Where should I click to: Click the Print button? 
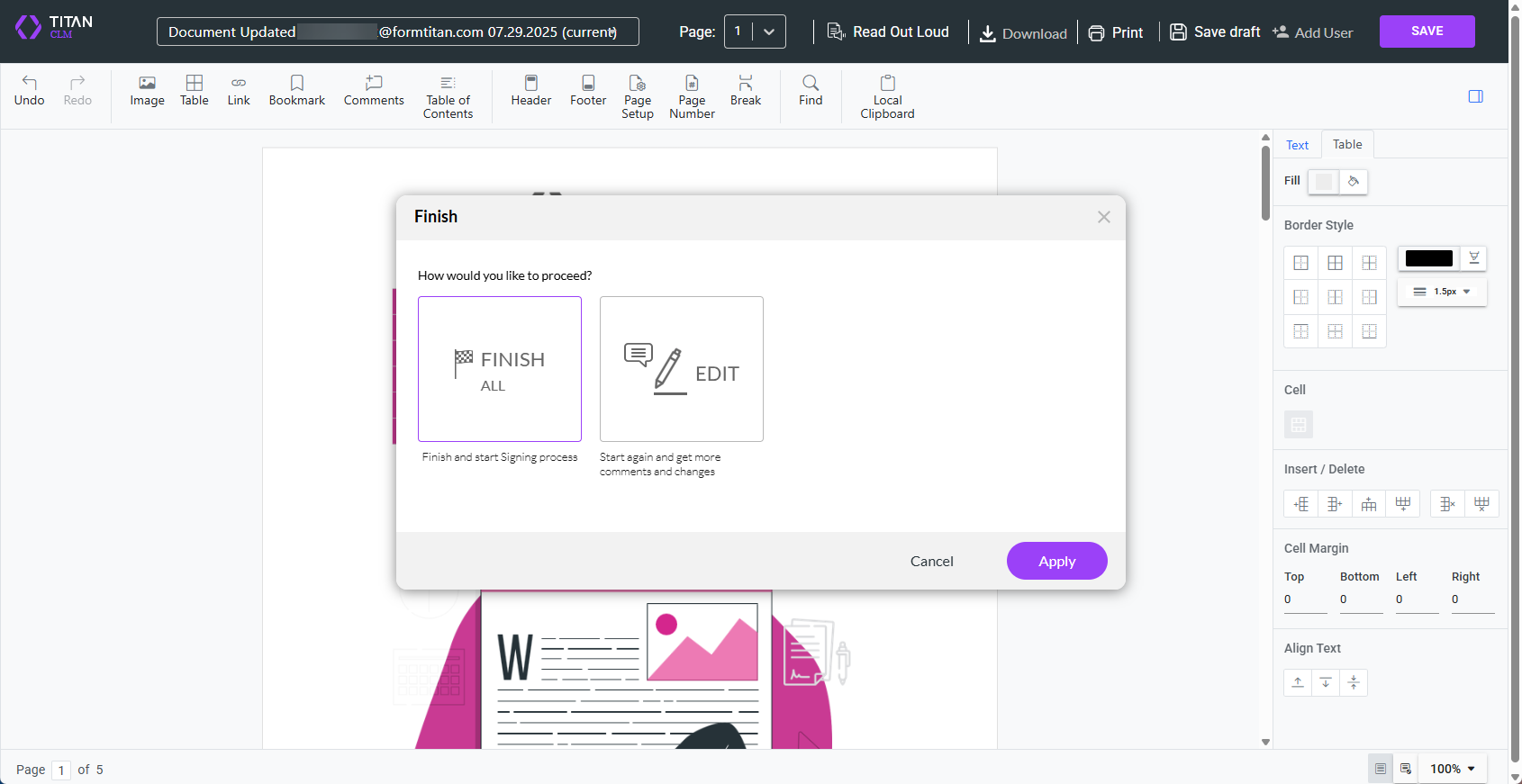pyautogui.click(x=1116, y=33)
